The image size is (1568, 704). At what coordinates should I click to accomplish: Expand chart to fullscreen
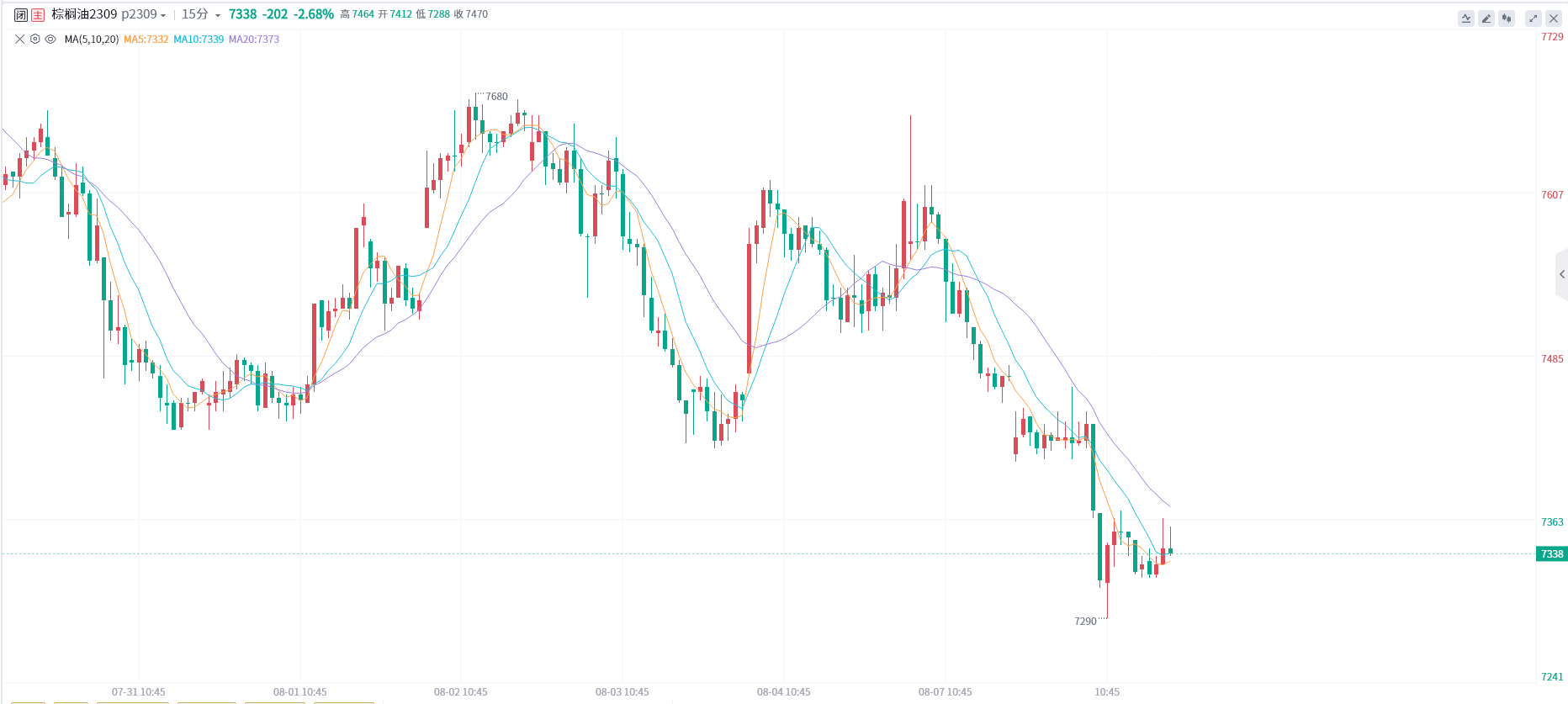[x=1534, y=19]
